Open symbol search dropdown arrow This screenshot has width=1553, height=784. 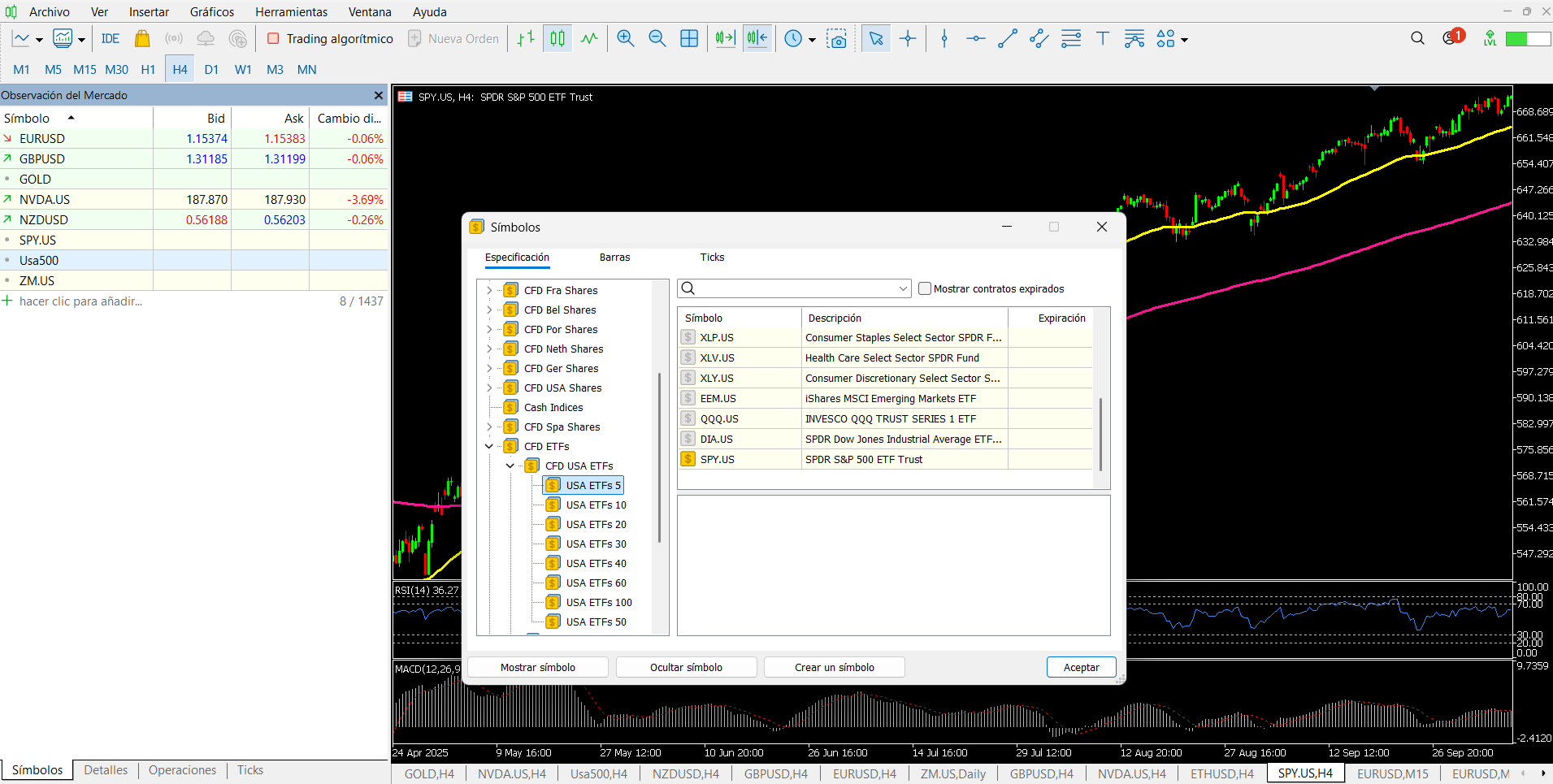pyautogui.click(x=903, y=288)
